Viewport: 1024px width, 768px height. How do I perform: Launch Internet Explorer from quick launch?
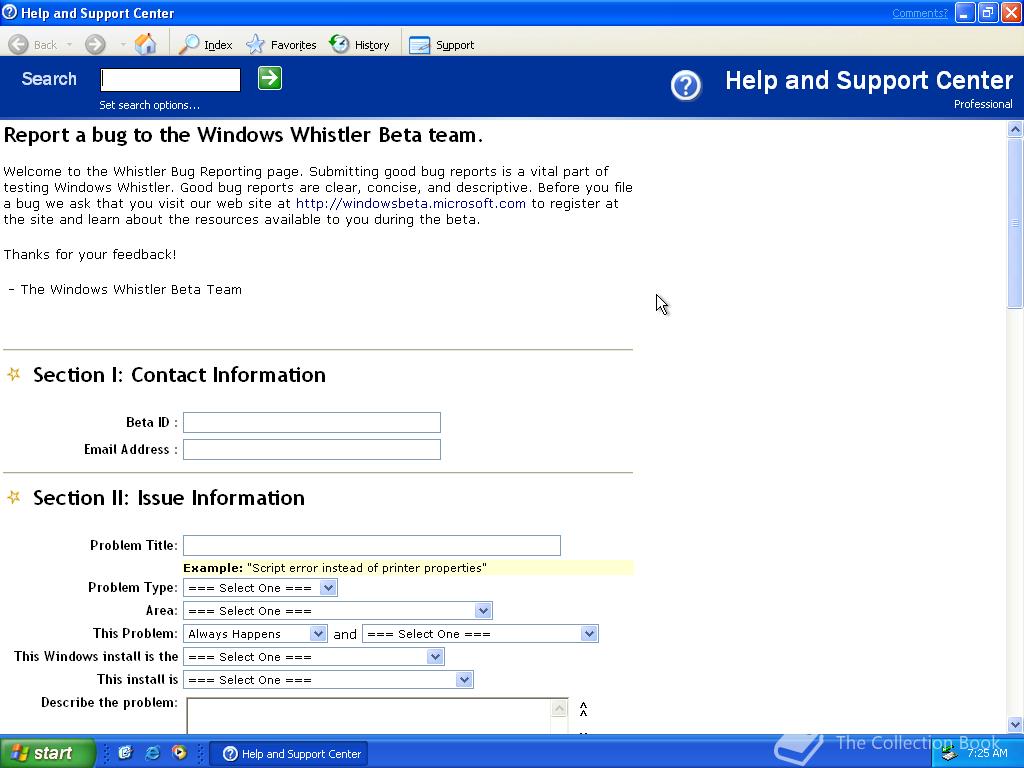click(152, 753)
